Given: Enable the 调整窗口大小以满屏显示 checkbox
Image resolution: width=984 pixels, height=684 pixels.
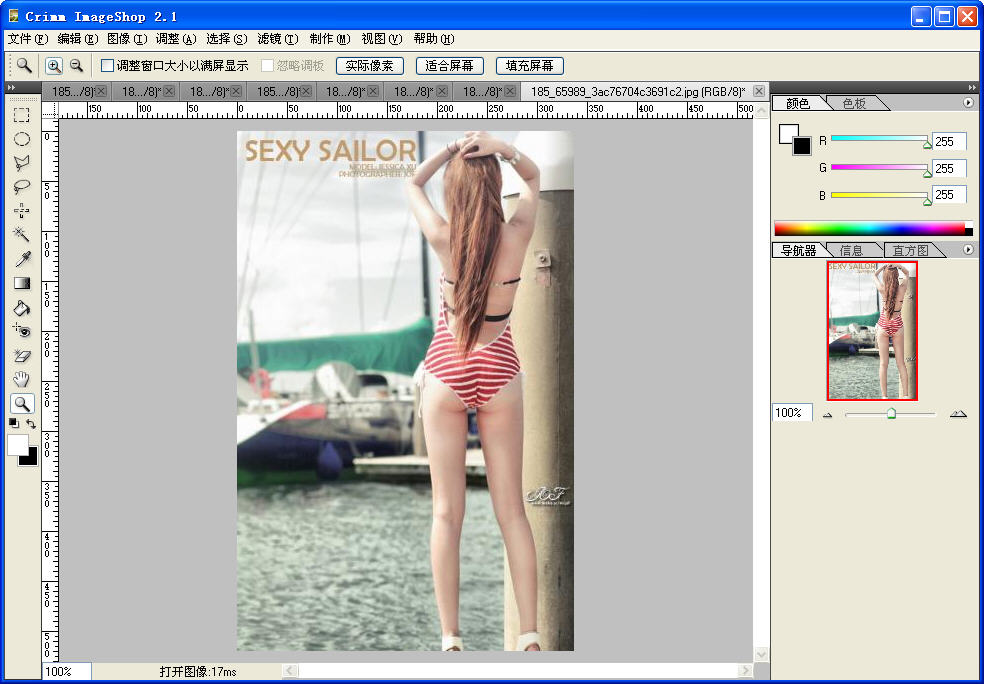Looking at the screenshot, I should click(108, 66).
